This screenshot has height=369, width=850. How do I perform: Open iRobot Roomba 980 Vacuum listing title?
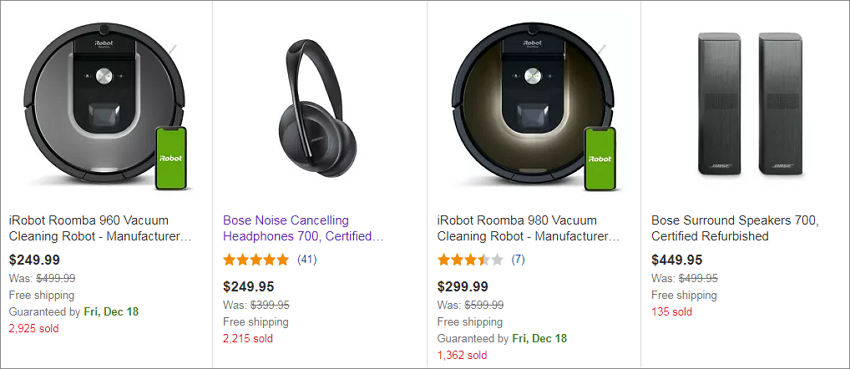coord(529,228)
